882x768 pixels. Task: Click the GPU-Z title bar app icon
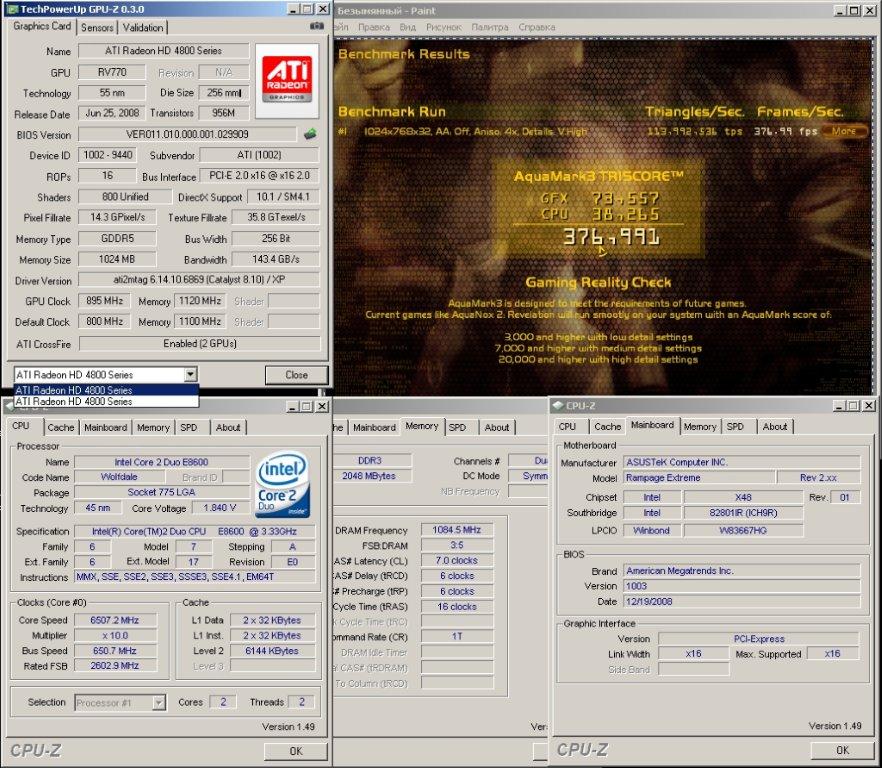pyautogui.click(x=13, y=9)
